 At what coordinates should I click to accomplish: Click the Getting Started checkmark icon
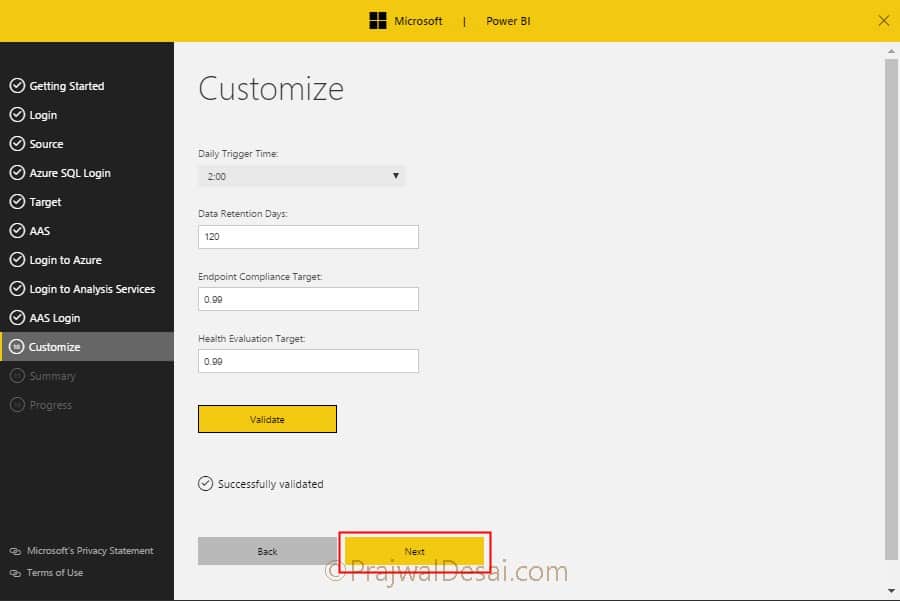(17, 86)
